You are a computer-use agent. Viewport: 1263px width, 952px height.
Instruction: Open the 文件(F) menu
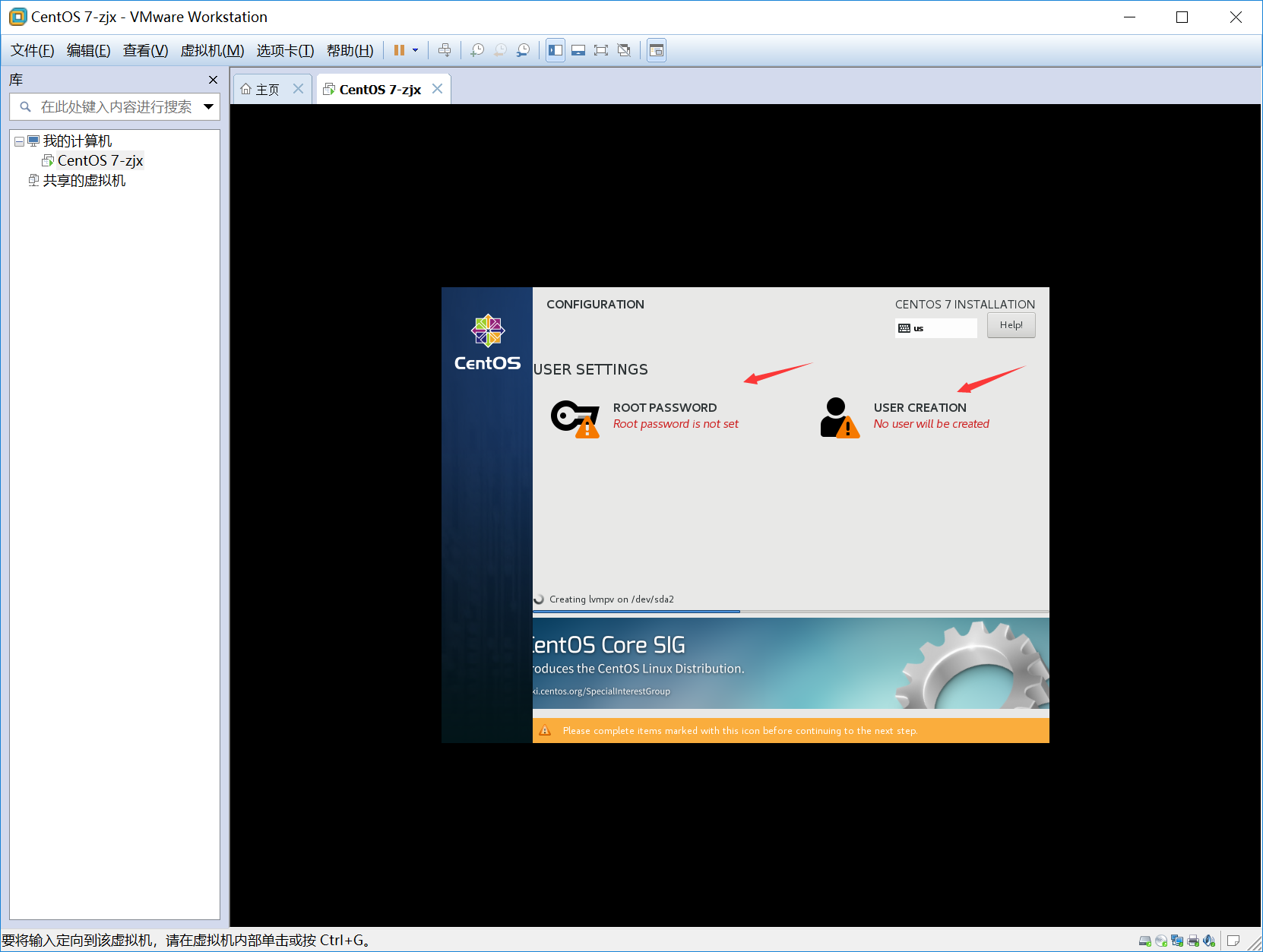[32, 50]
